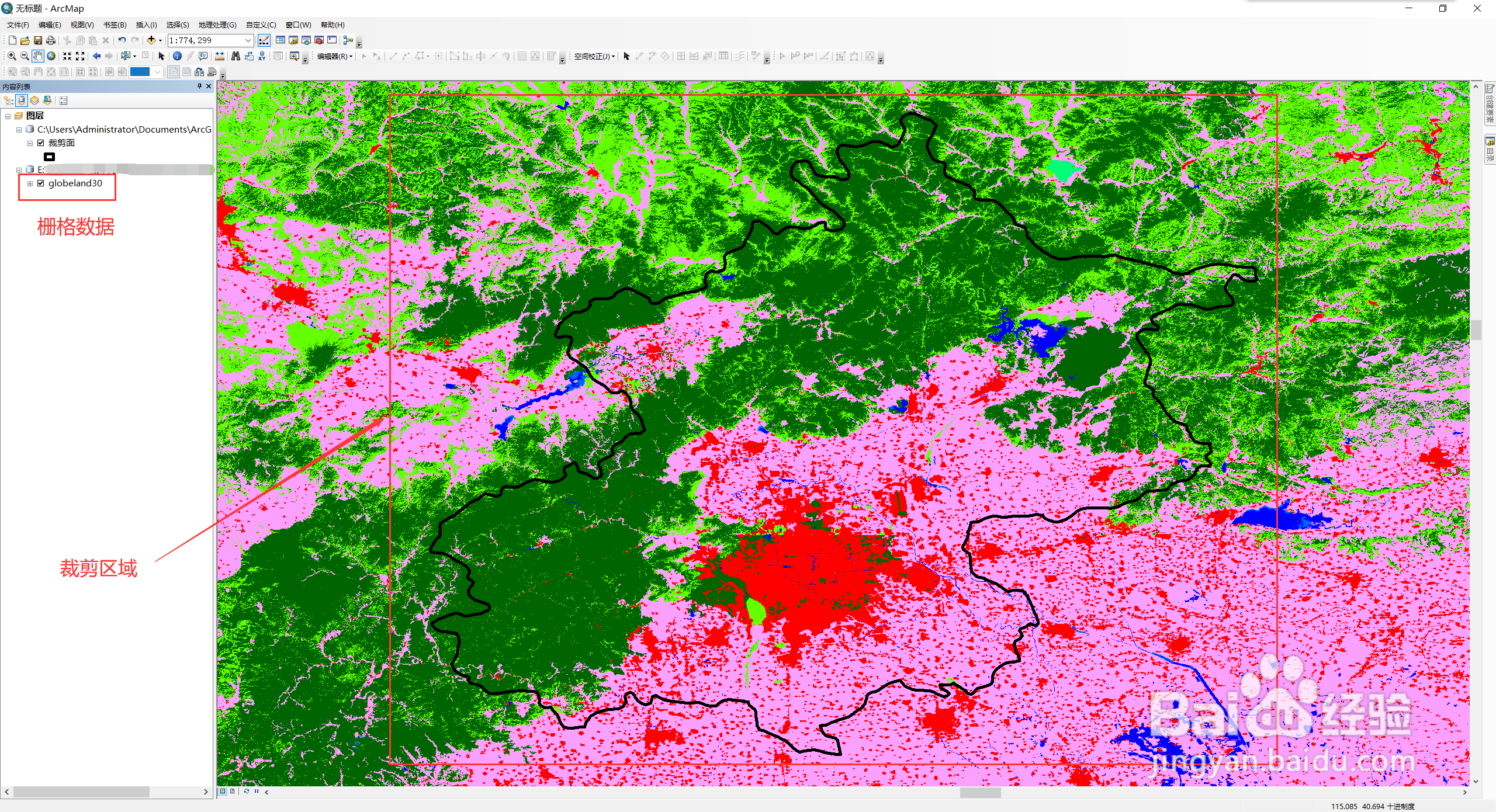This screenshot has height=812, width=1496.
Task: Toggle visibility of globeland30 layer
Action: coord(41,183)
